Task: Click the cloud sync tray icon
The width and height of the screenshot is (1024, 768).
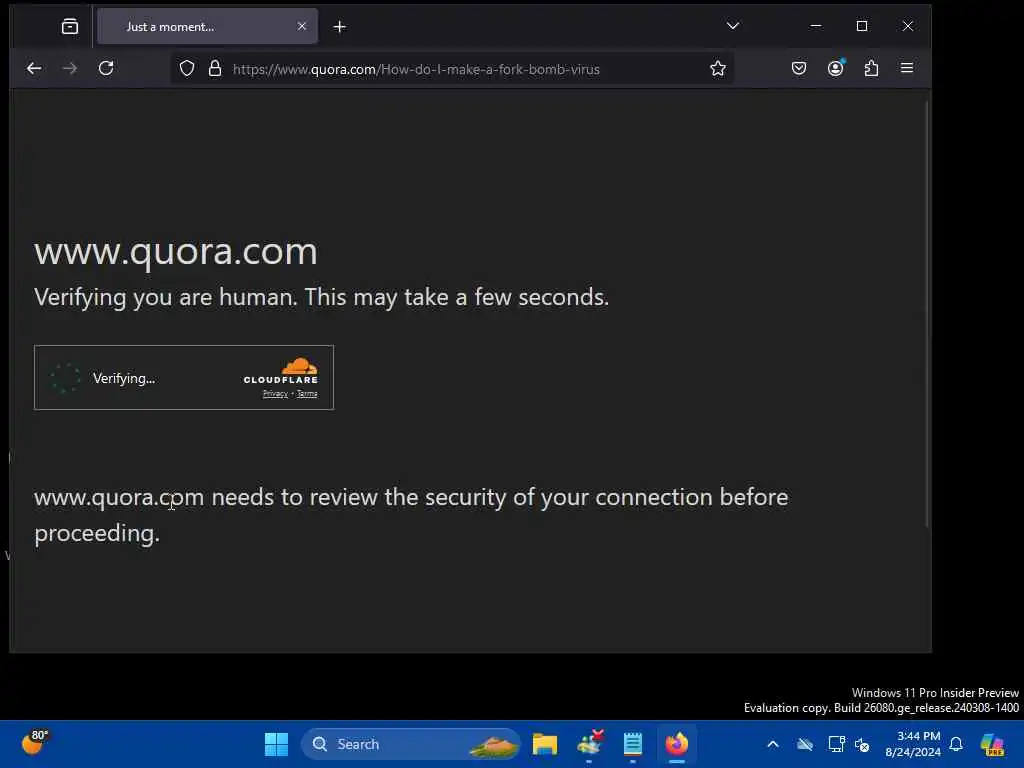Action: 805,744
